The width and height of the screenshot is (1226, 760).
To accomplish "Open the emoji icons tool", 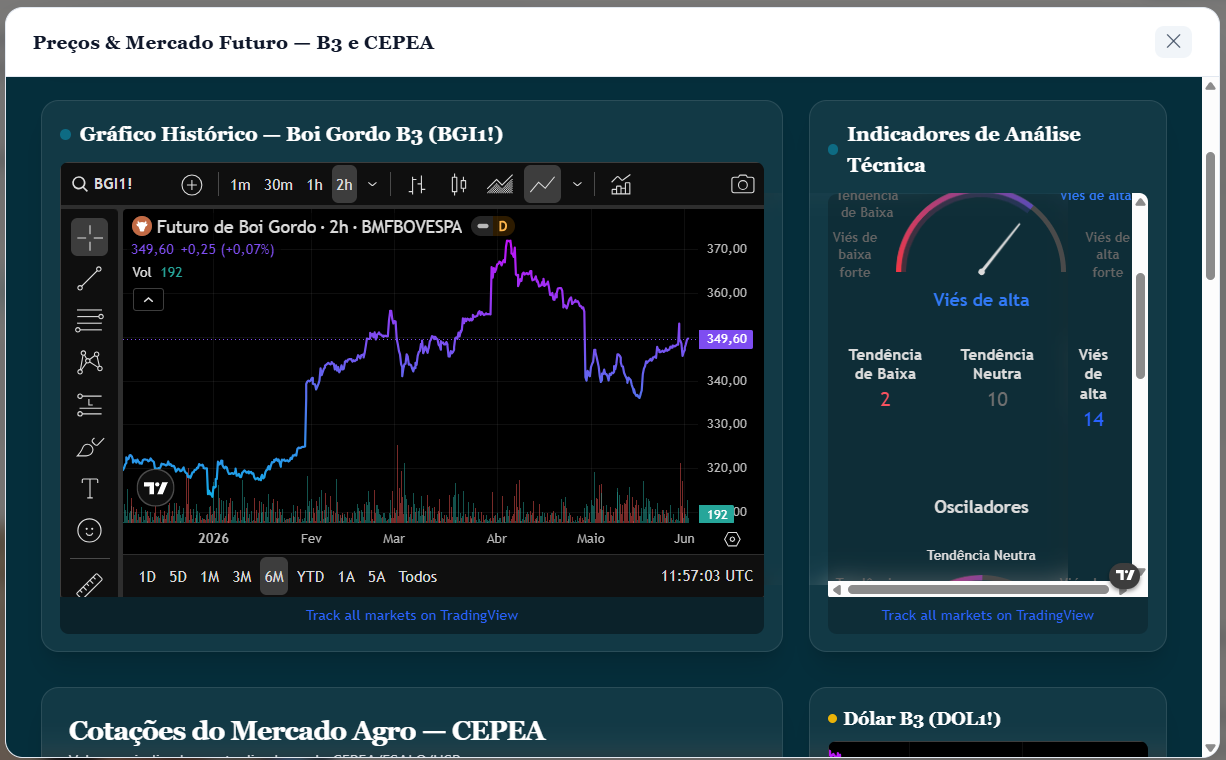I will [89, 530].
